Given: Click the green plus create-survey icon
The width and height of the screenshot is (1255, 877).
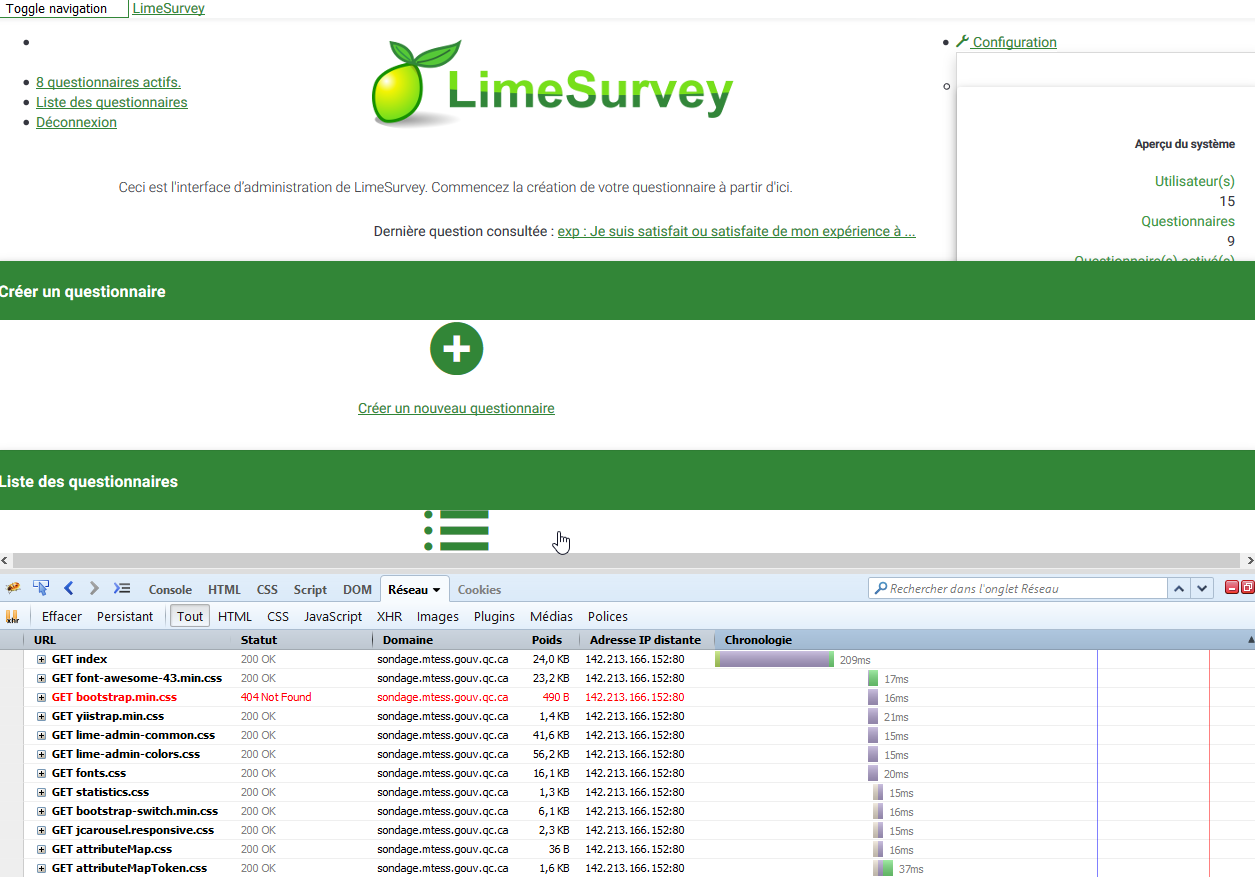Looking at the screenshot, I should tap(456, 349).
